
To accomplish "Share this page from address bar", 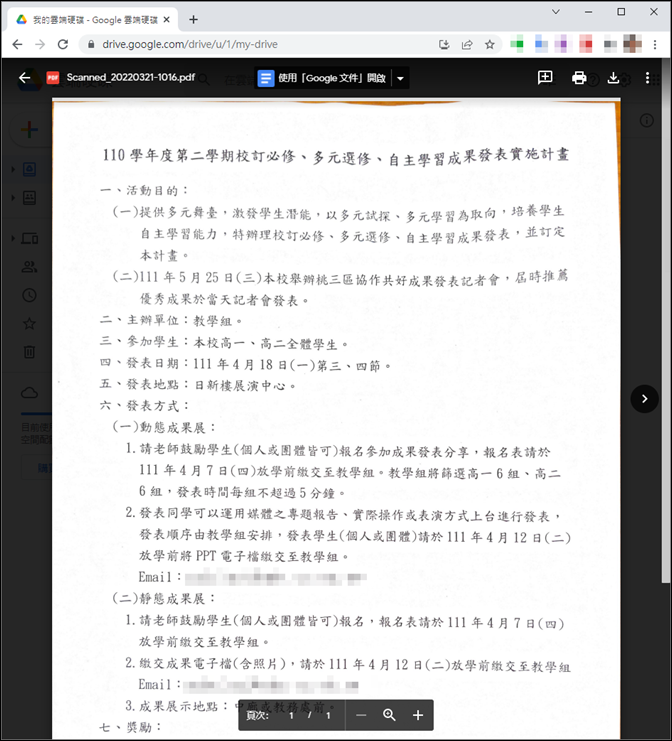I will coord(467,44).
